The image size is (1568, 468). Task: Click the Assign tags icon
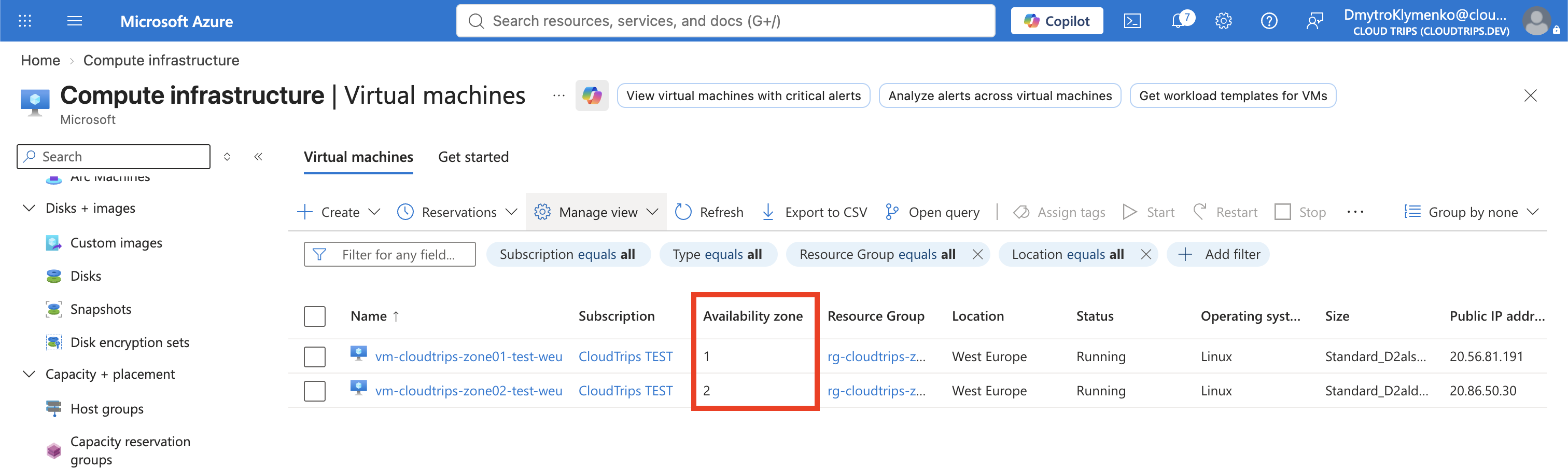pyautogui.click(x=1021, y=212)
